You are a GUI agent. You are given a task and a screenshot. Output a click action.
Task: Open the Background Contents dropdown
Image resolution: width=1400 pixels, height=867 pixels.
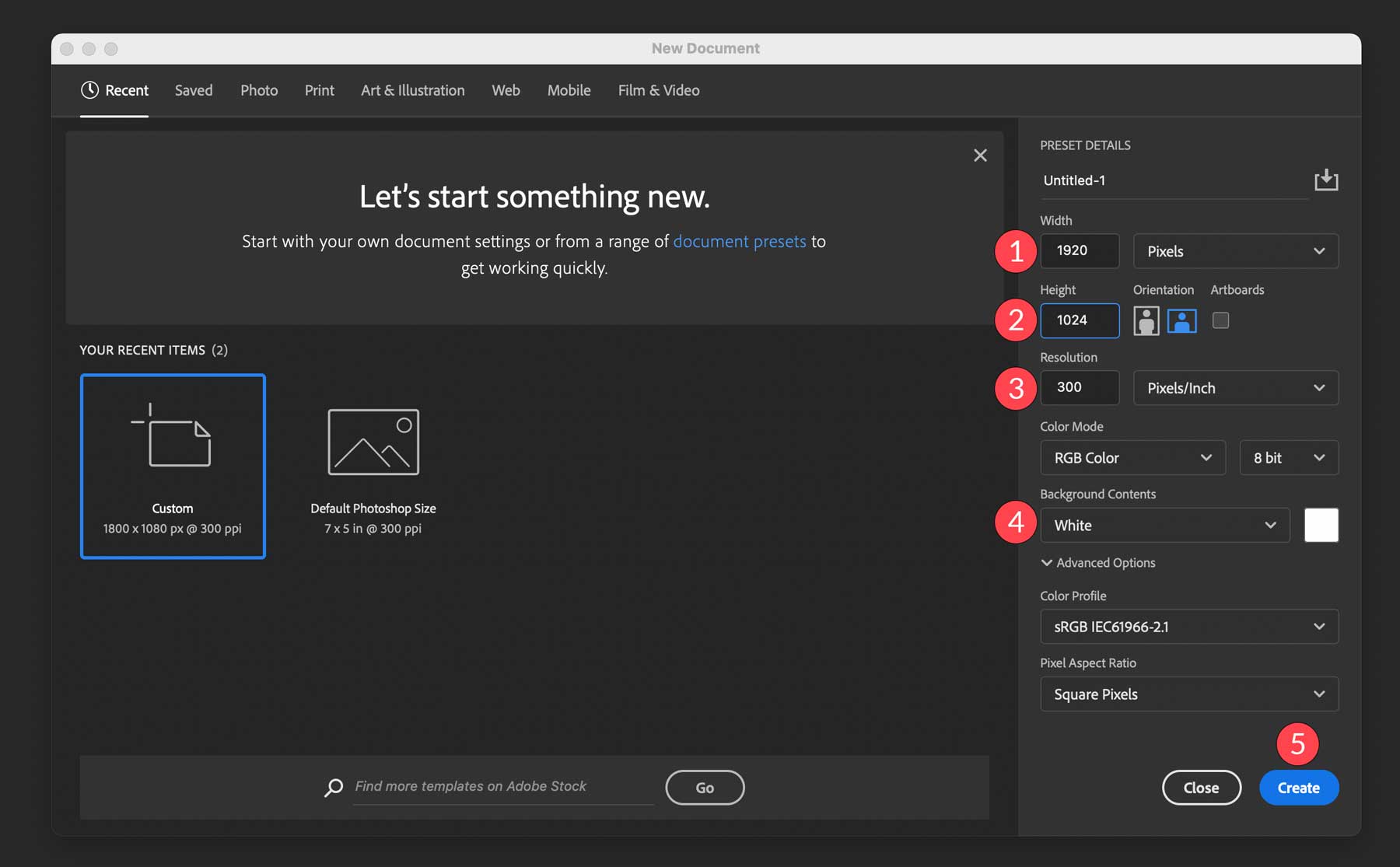pyautogui.click(x=1164, y=525)
